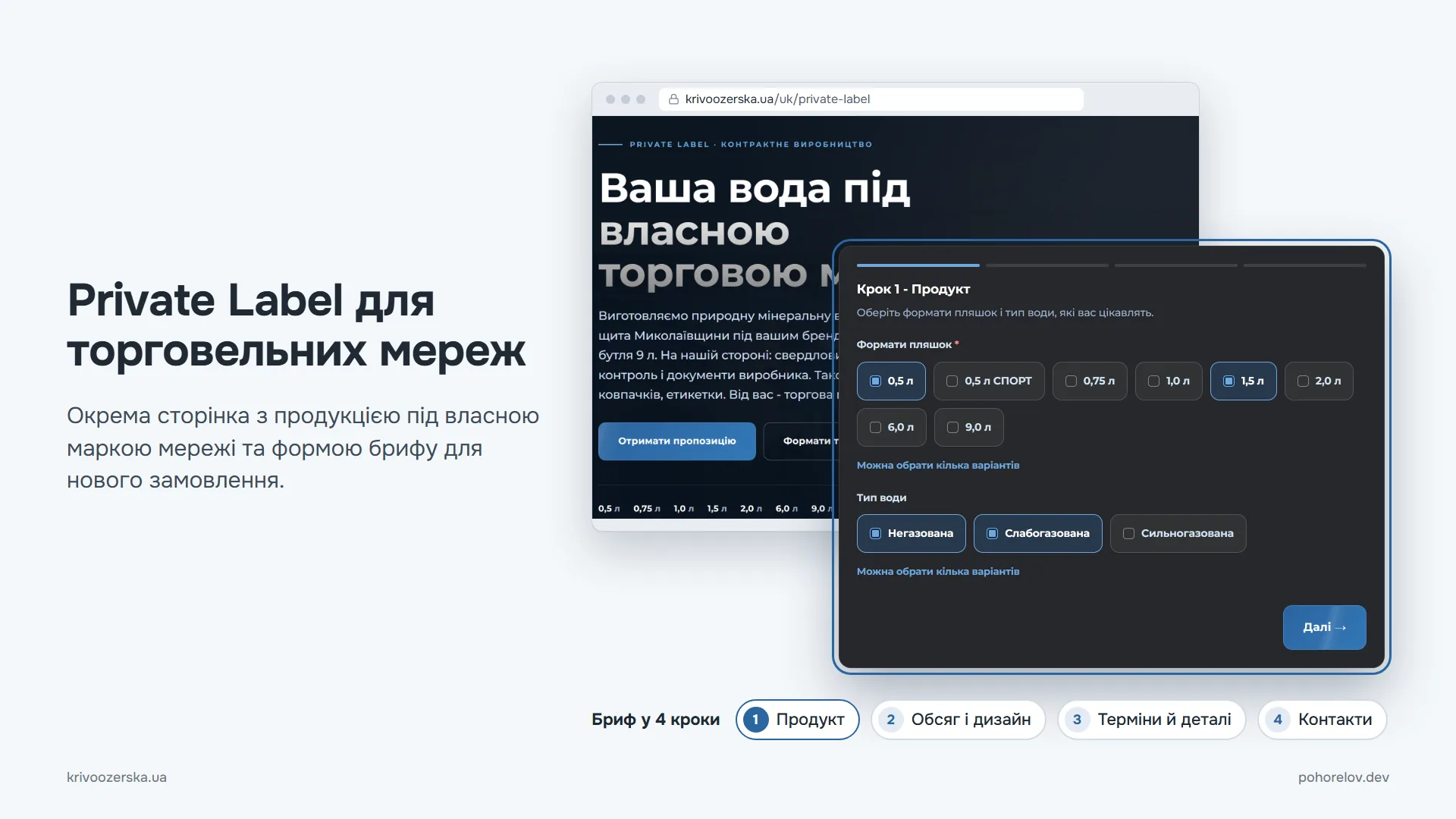Select the 0,75 л bottle format

(x=1090, y=381)
